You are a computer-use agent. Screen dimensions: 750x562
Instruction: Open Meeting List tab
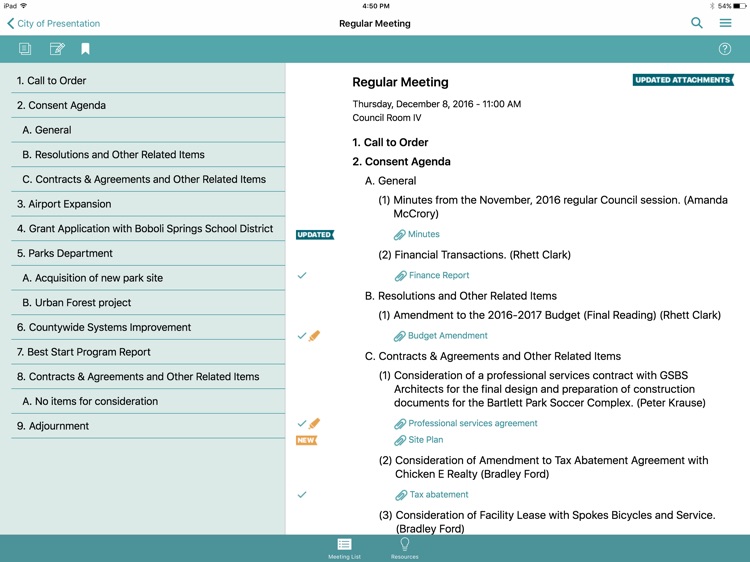[344, 548]
